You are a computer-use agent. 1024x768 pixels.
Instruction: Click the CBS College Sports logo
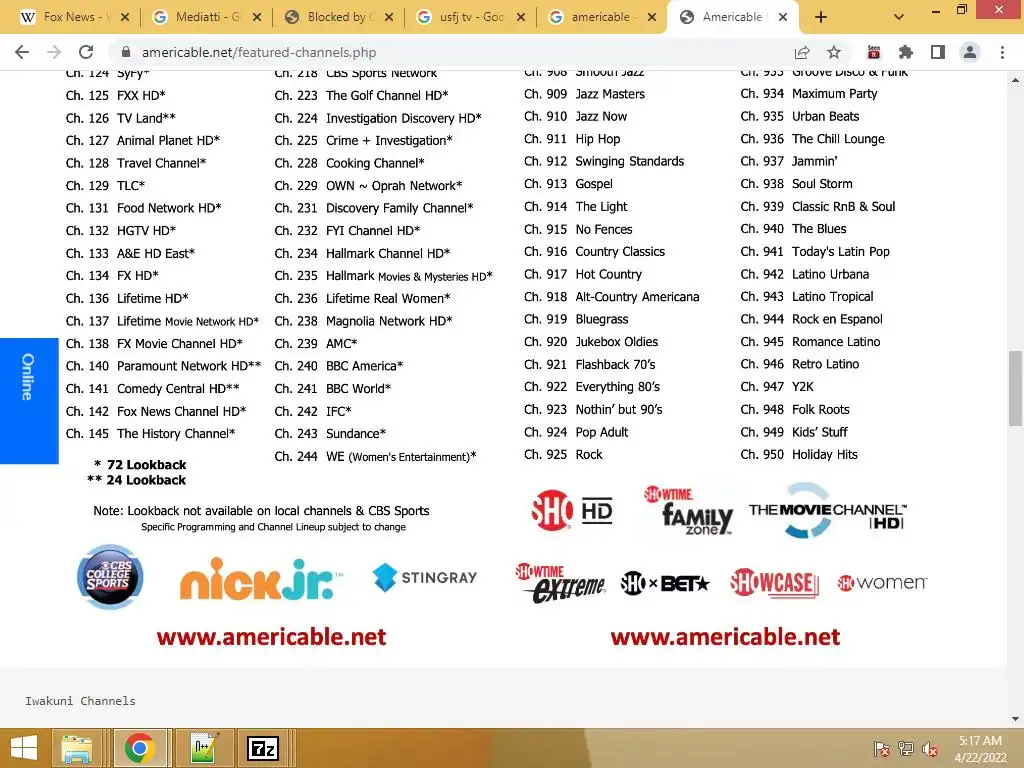click(x=110, y=577)
